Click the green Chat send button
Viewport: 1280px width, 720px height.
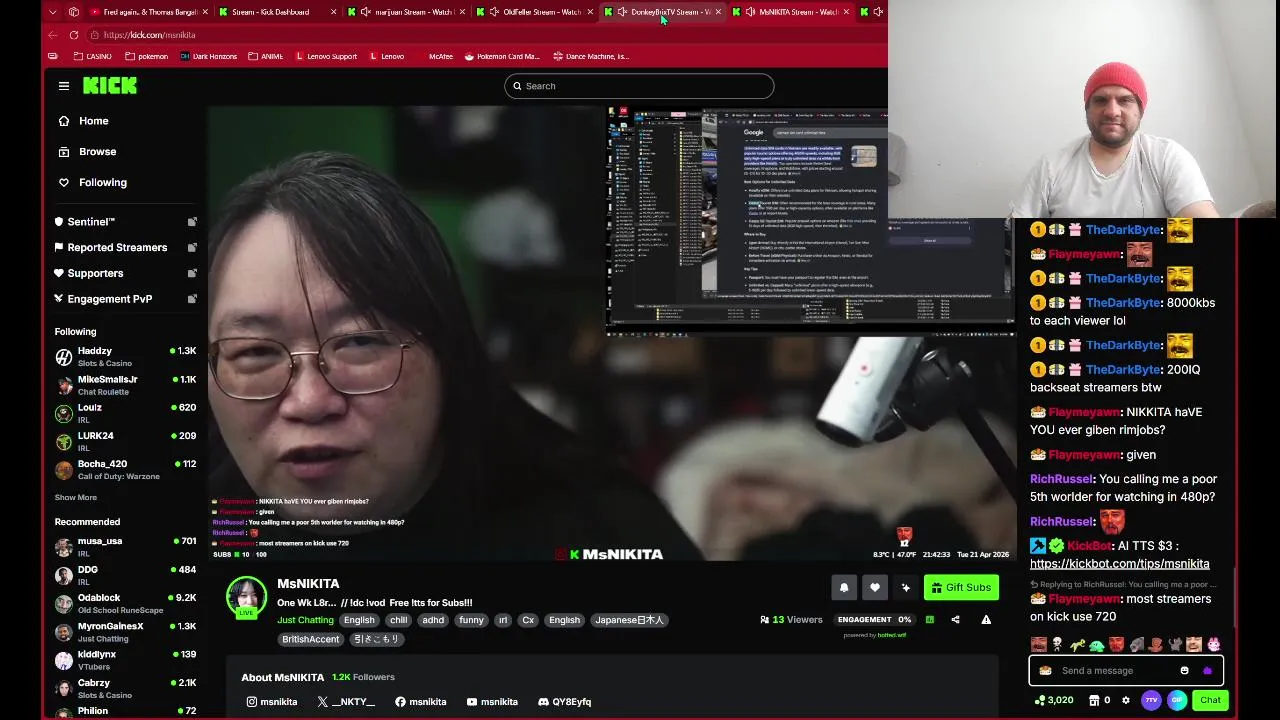[x=1210, y=700]
